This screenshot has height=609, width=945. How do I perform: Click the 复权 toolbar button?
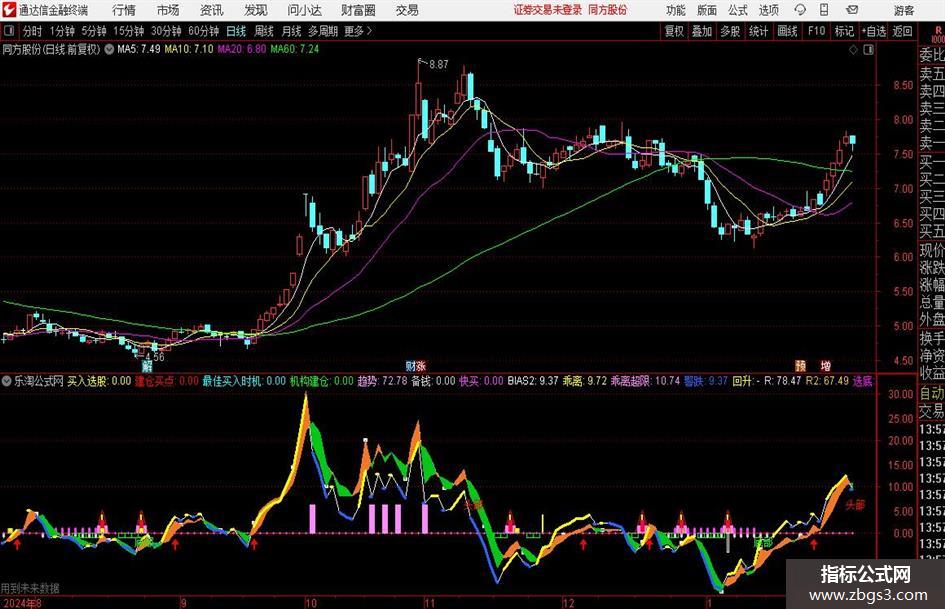click(674, 31)
